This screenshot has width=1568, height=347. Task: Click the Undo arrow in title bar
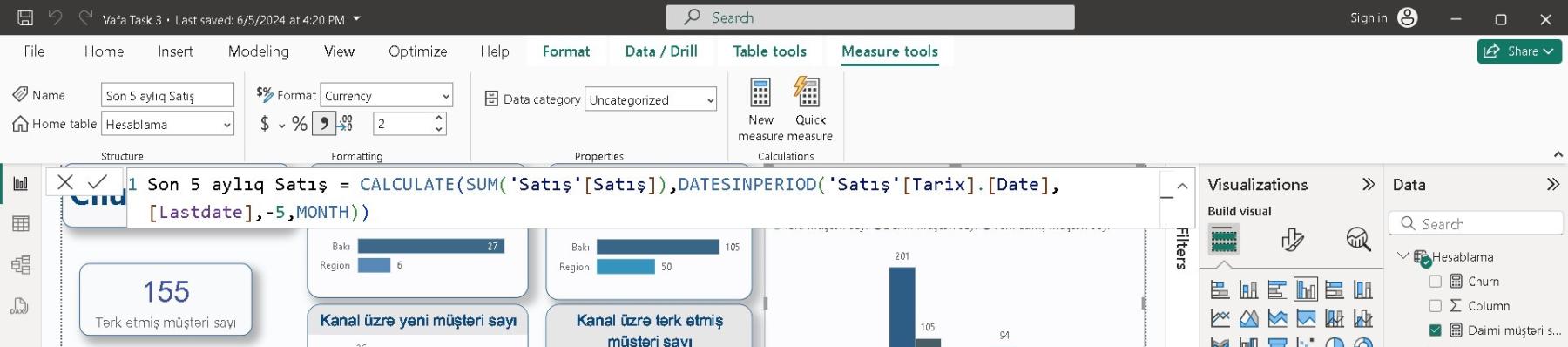(55, 17)
